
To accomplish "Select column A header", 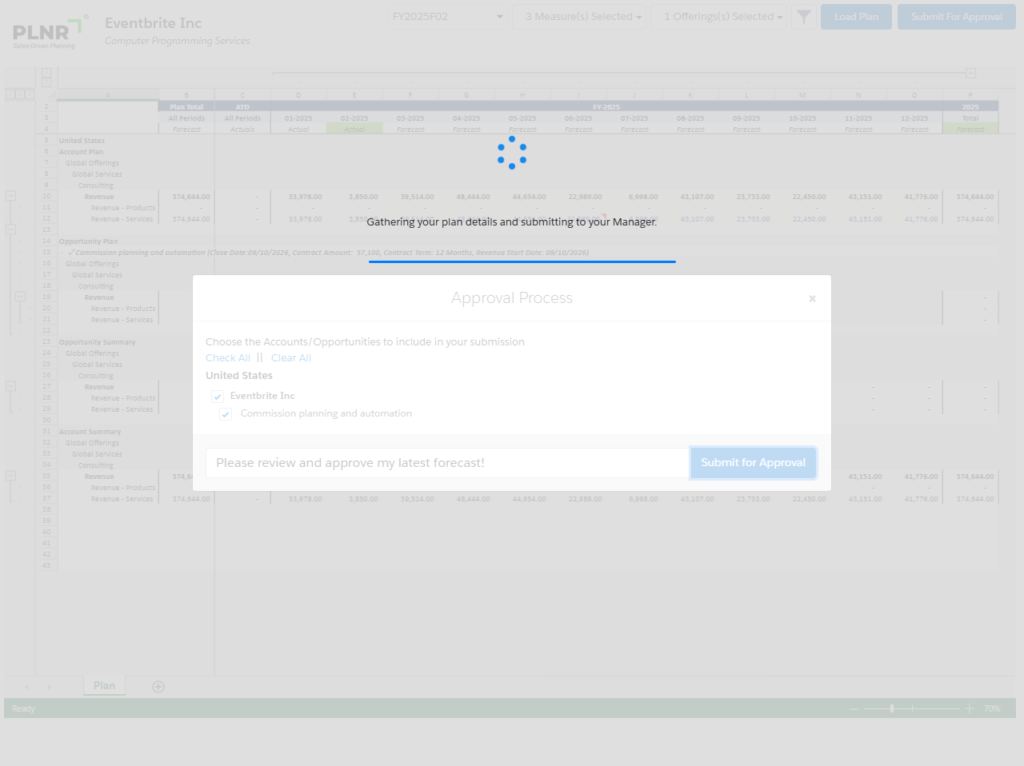I will click(x=108, y=95).
